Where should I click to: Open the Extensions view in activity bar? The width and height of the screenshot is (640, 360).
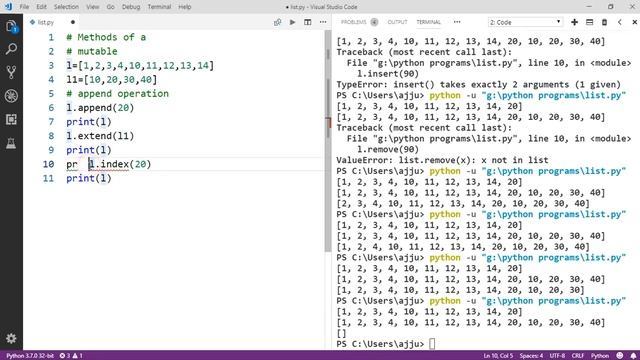coord(11,120)
